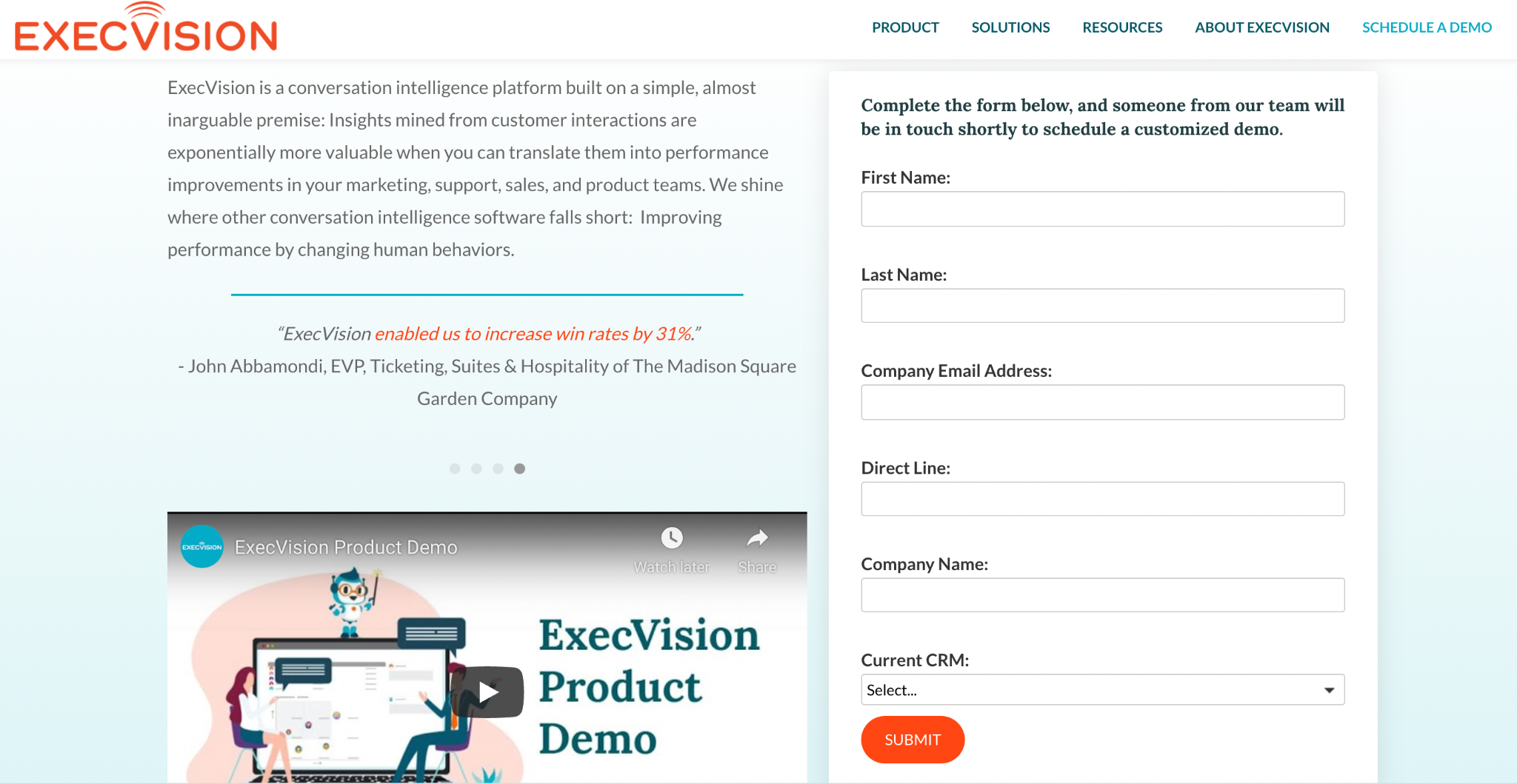Image resolution: width=1517 pixels, height=784 pixels.
Task: Select the first testimonial carousel dot
Action: click(x=455, y=469)
